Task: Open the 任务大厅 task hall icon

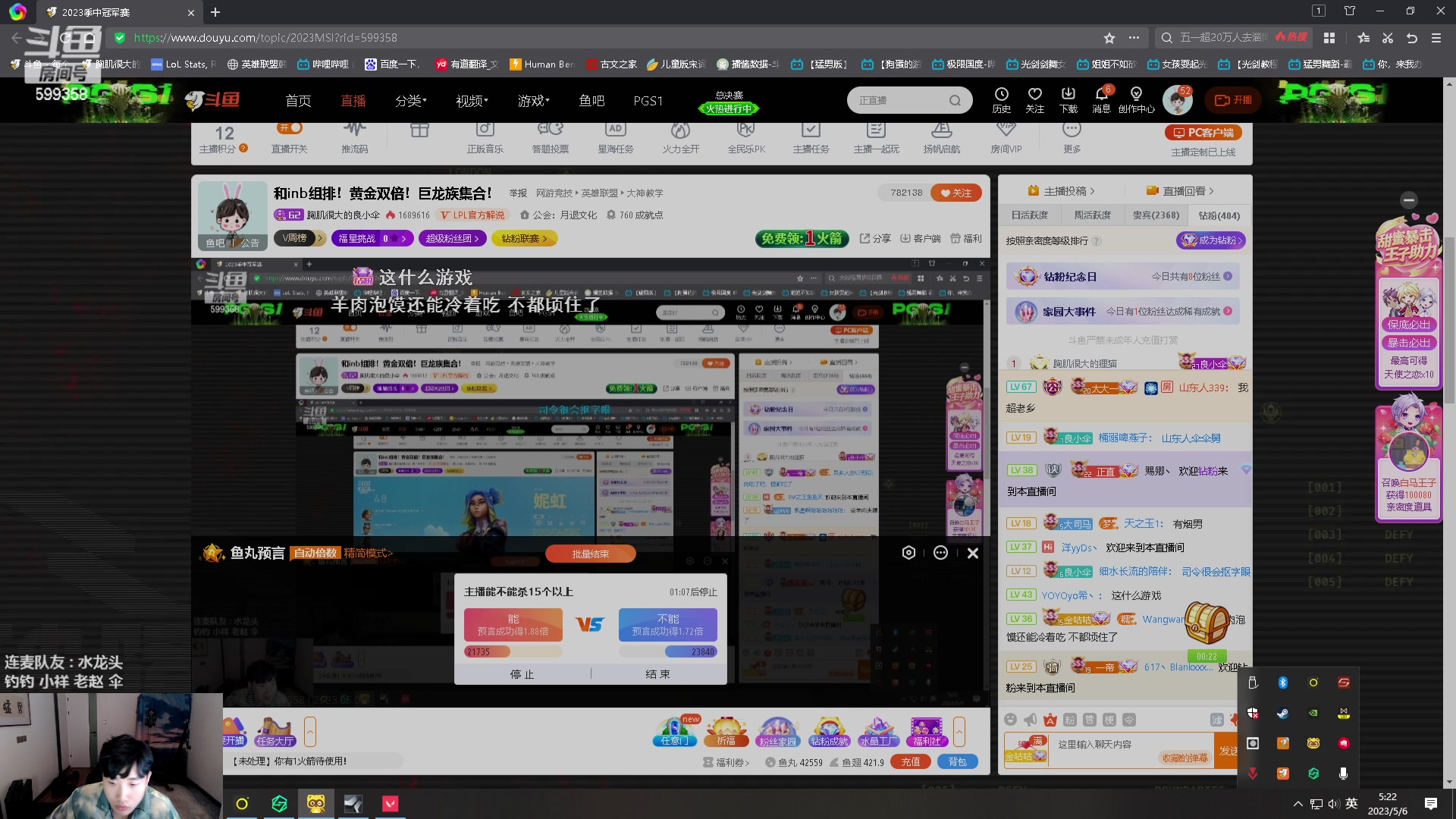Action: tap(275, 732)
